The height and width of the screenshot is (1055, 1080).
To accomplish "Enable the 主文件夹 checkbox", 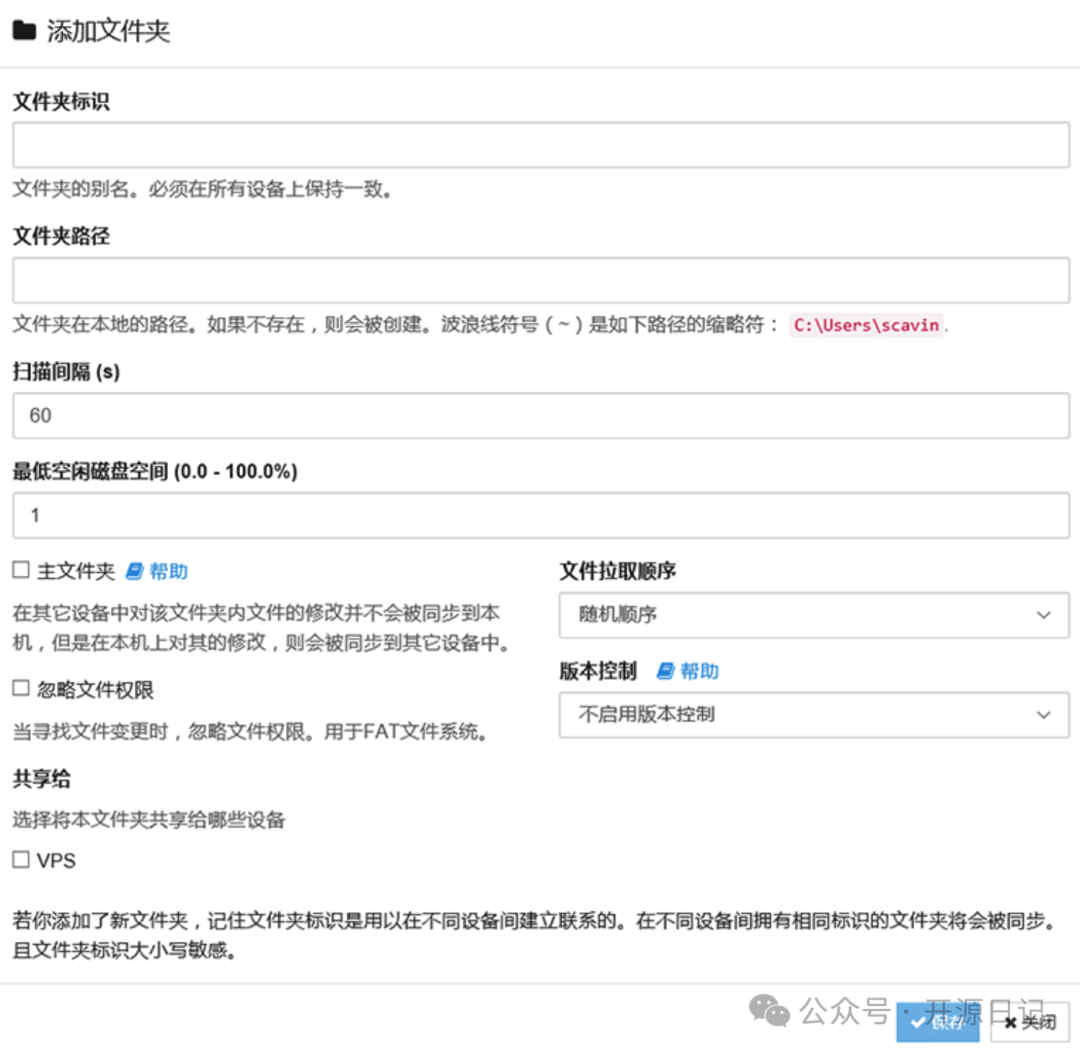I will [21, 570].
